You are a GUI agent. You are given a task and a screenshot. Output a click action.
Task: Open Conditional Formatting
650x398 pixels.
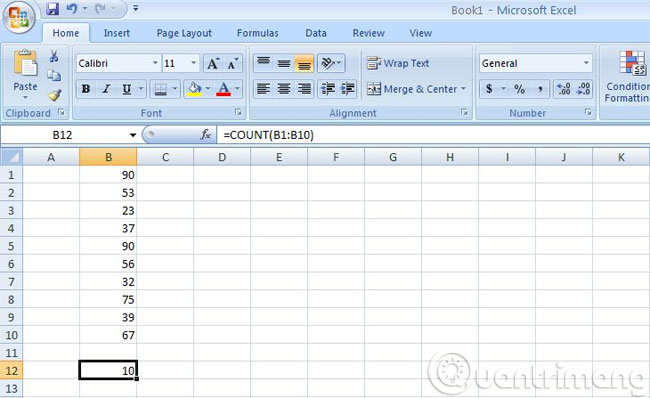point(627,76)
